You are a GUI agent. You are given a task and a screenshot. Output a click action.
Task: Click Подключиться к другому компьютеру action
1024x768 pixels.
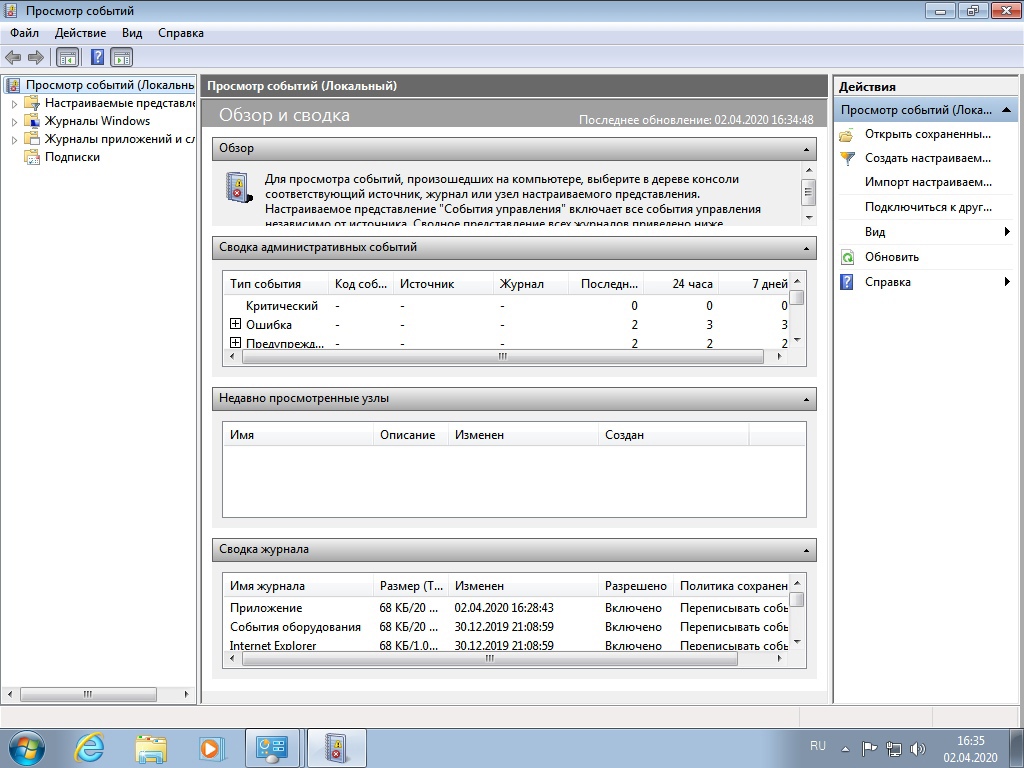pos(927,207)
